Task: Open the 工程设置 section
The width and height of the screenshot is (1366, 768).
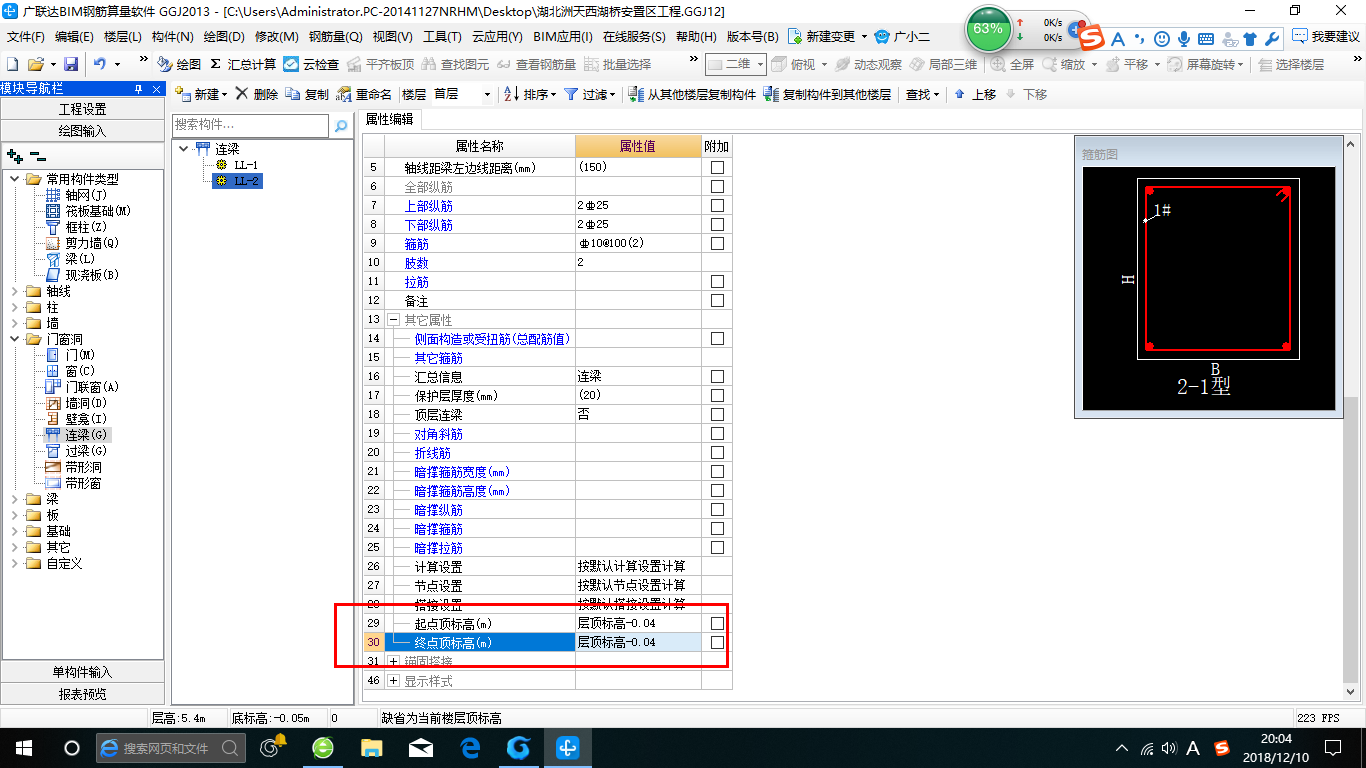Action: (82, 109)
